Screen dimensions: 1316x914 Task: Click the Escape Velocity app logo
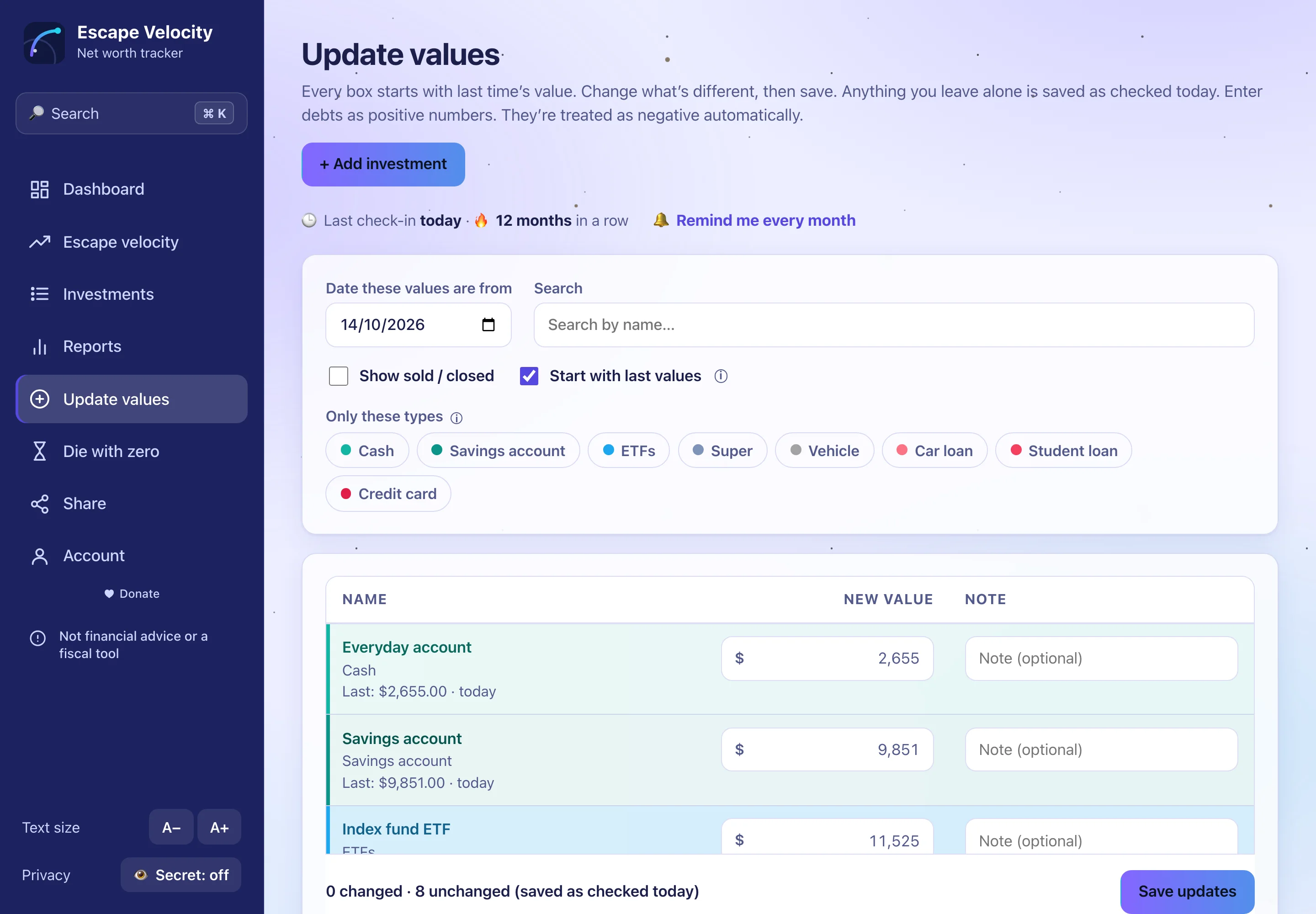[x=44, y=43]
